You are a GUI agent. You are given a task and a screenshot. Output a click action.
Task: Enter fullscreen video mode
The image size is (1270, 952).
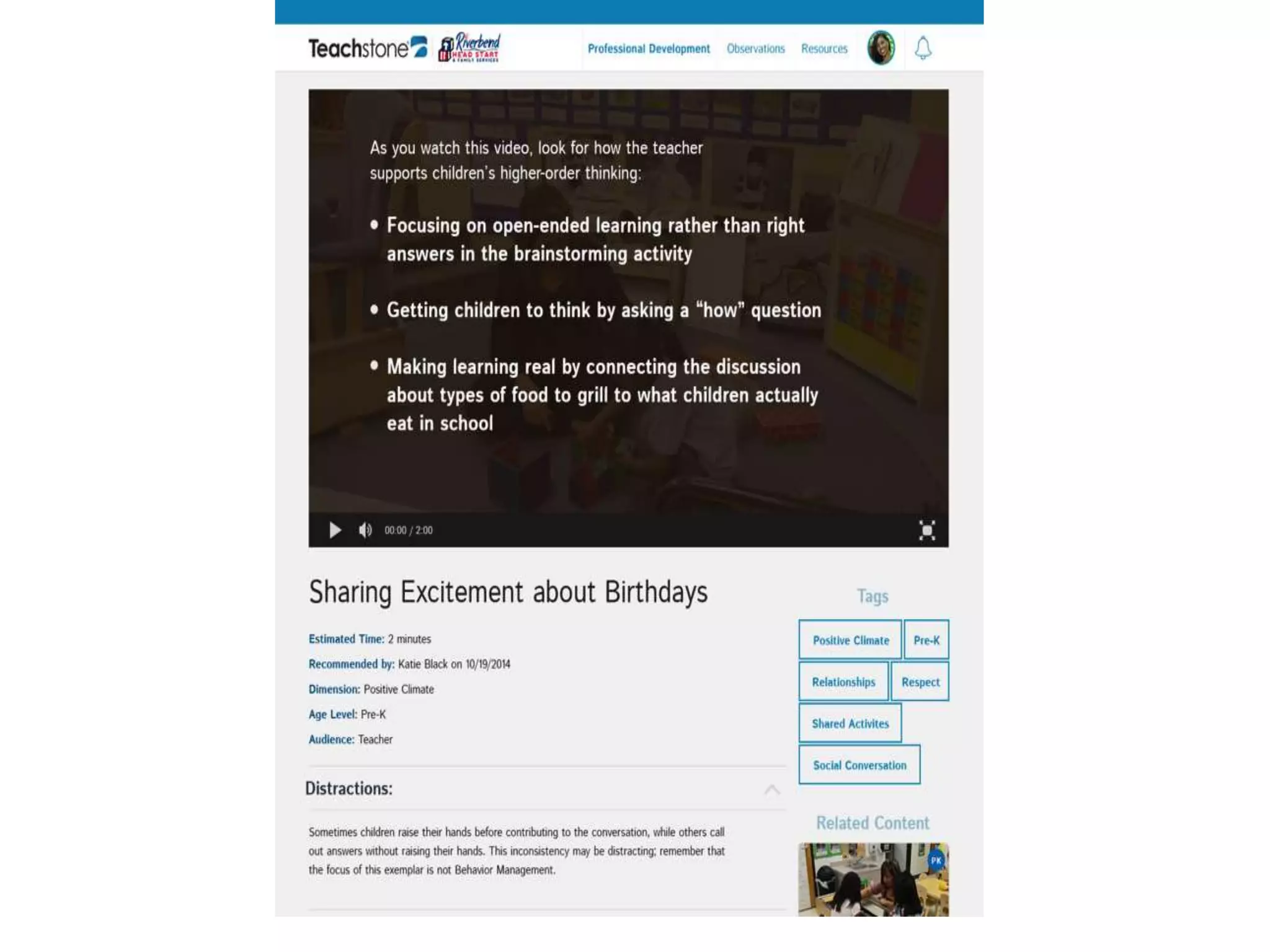[x=926, y=530]
